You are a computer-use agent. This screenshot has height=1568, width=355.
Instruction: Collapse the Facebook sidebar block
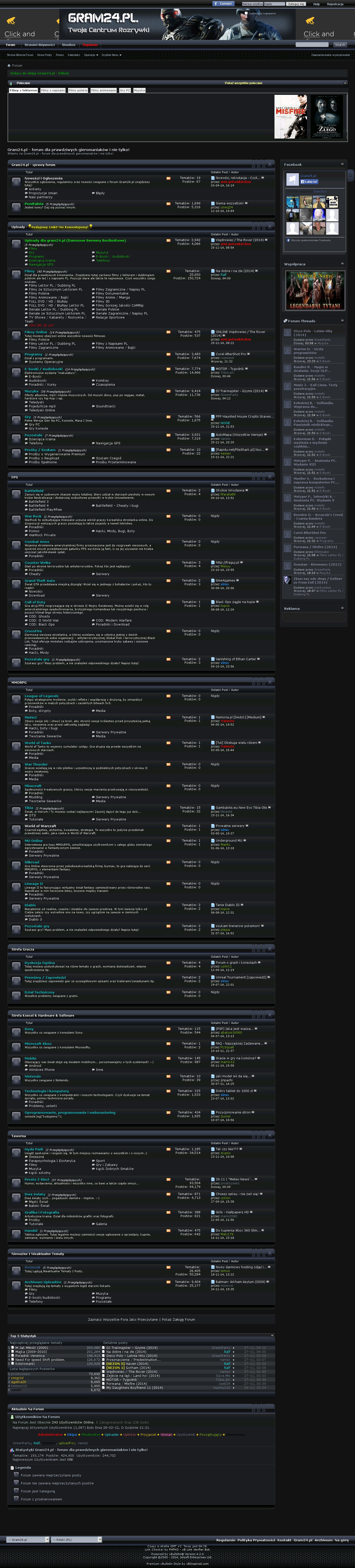[342, 164]
